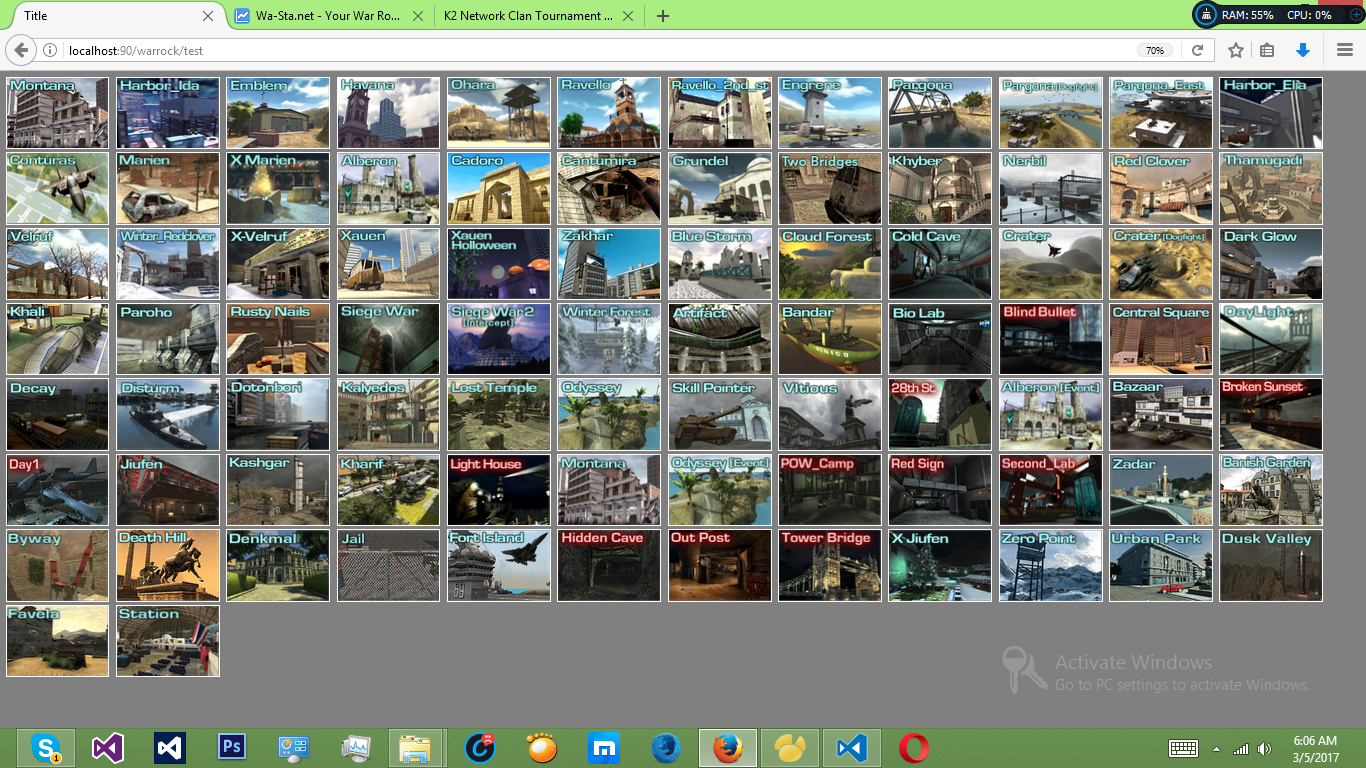1366x768 pixels.
Task: Close the Wa-Sta.net tab
Action: [417, 16]
